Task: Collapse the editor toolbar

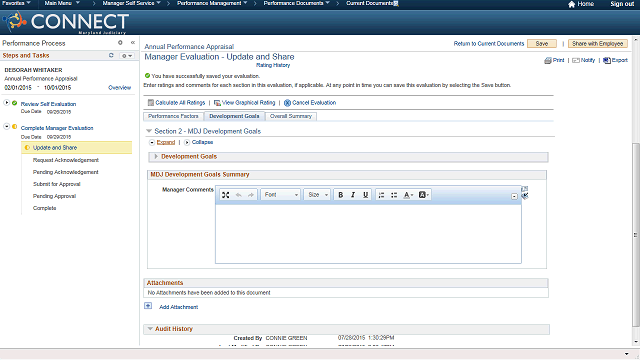Action: [x=514, y=196]
